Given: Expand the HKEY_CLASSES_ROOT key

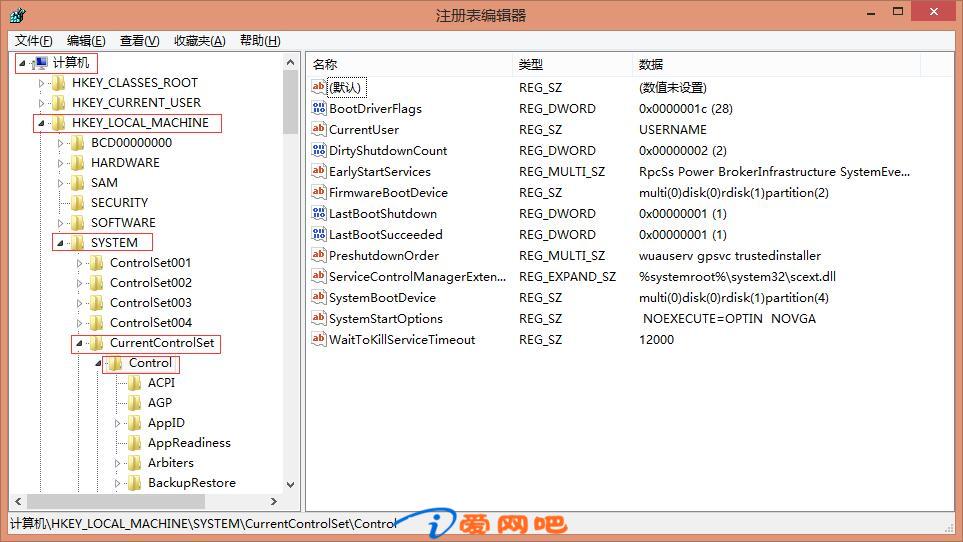Looking at the screenshot, I should pos(41,83).
